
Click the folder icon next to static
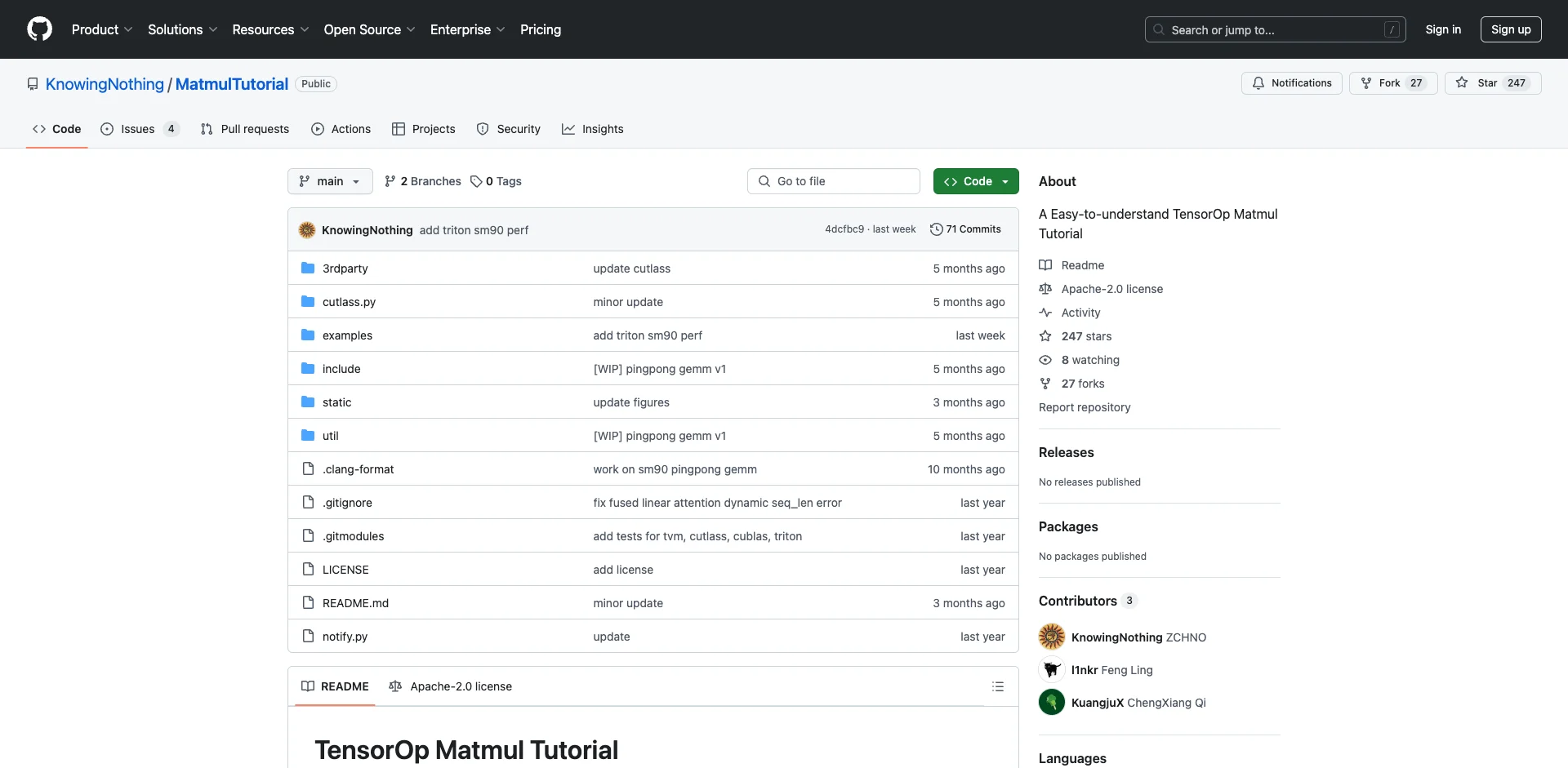[x=308, y=402]
